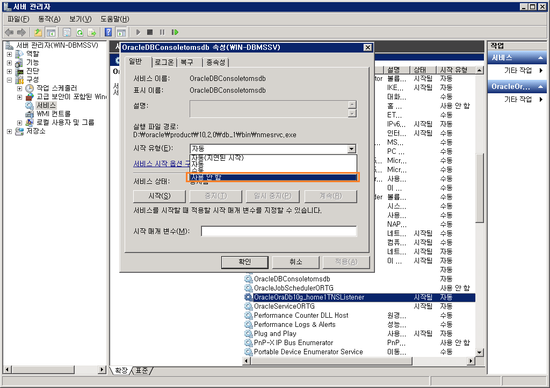Click the 시작(S) button
The width and height of the screenshot is (550, 388).
click(160, 196)
